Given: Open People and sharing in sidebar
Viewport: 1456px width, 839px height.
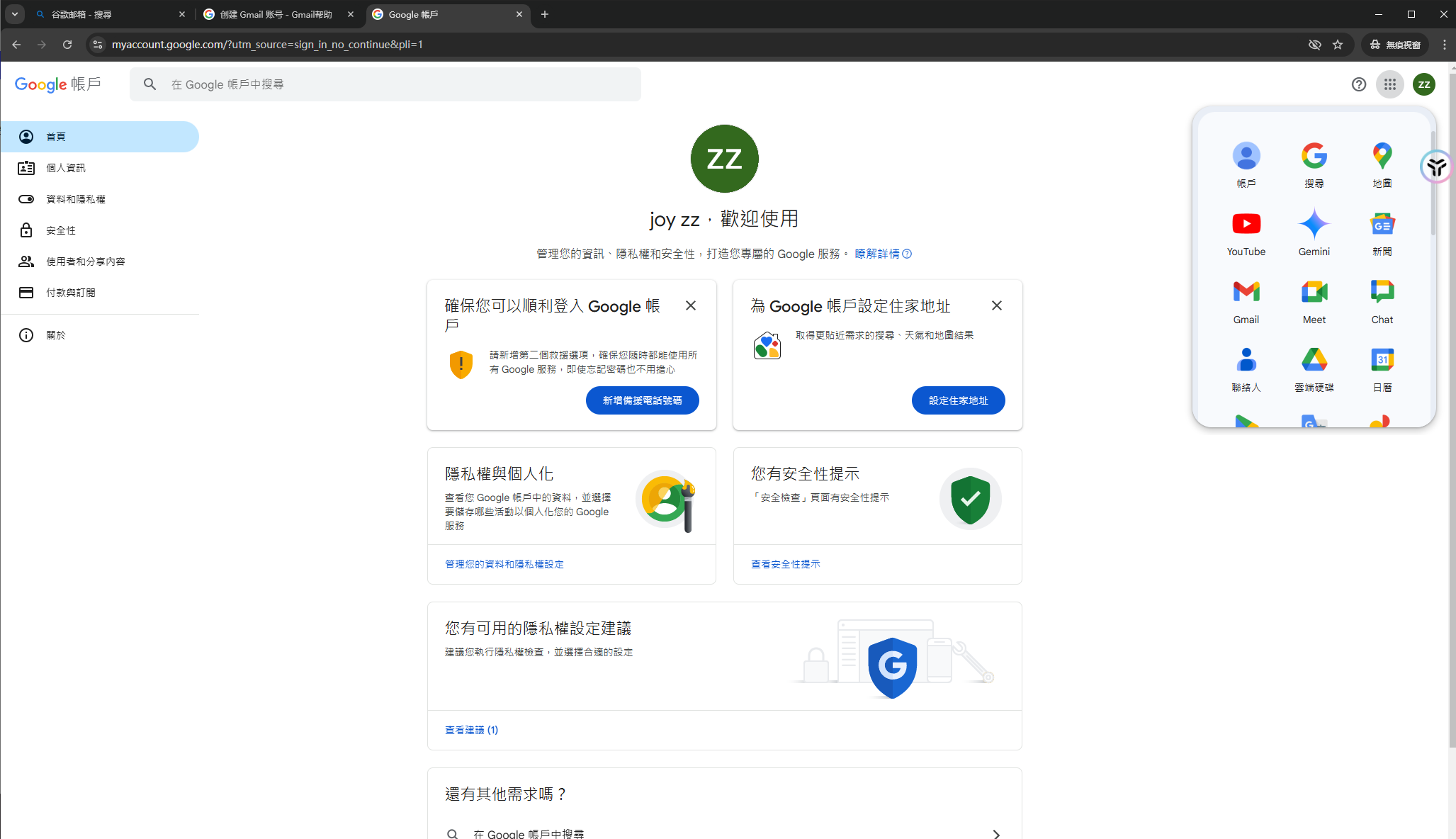Looking at the screenshot, I should pyautogui.click(x=99, y=261).
